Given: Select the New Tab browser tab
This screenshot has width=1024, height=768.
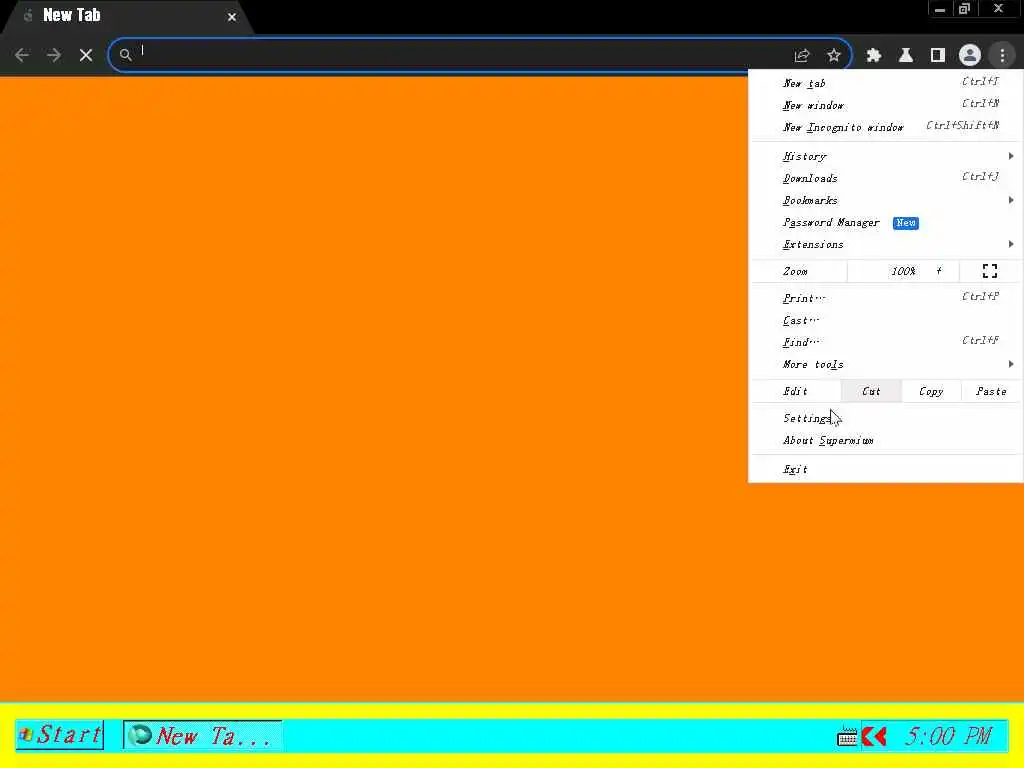Looking at the screenshot, I should point(127,16).
